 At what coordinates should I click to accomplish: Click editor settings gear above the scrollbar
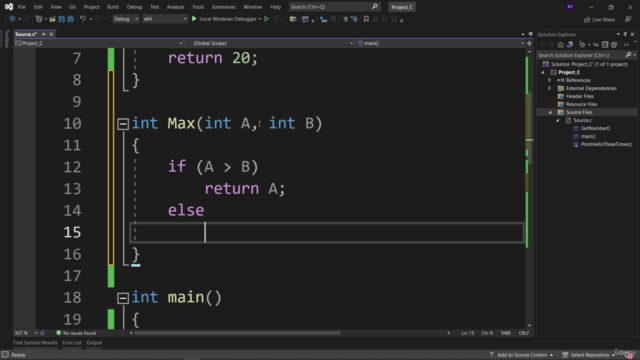click(531, 34)
